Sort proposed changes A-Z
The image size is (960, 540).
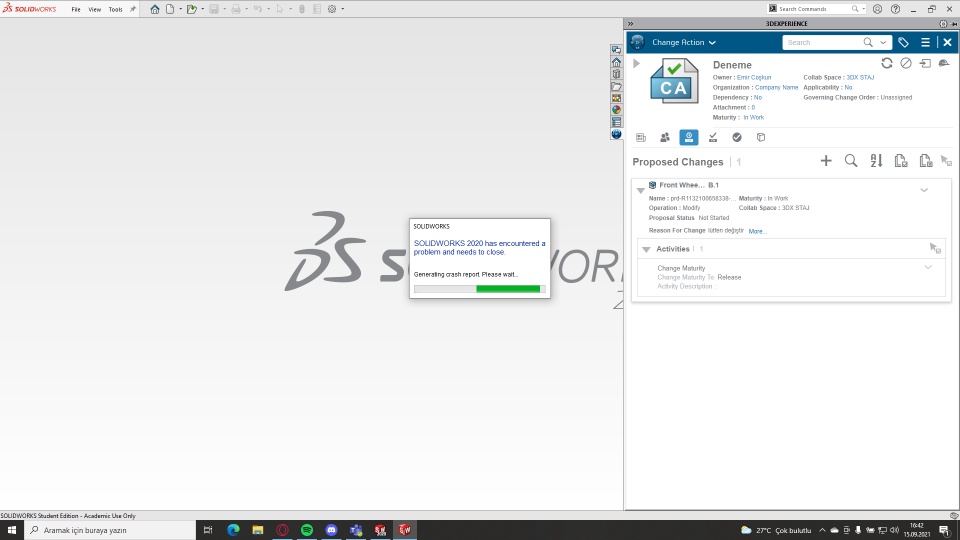(x=876, y=160)
